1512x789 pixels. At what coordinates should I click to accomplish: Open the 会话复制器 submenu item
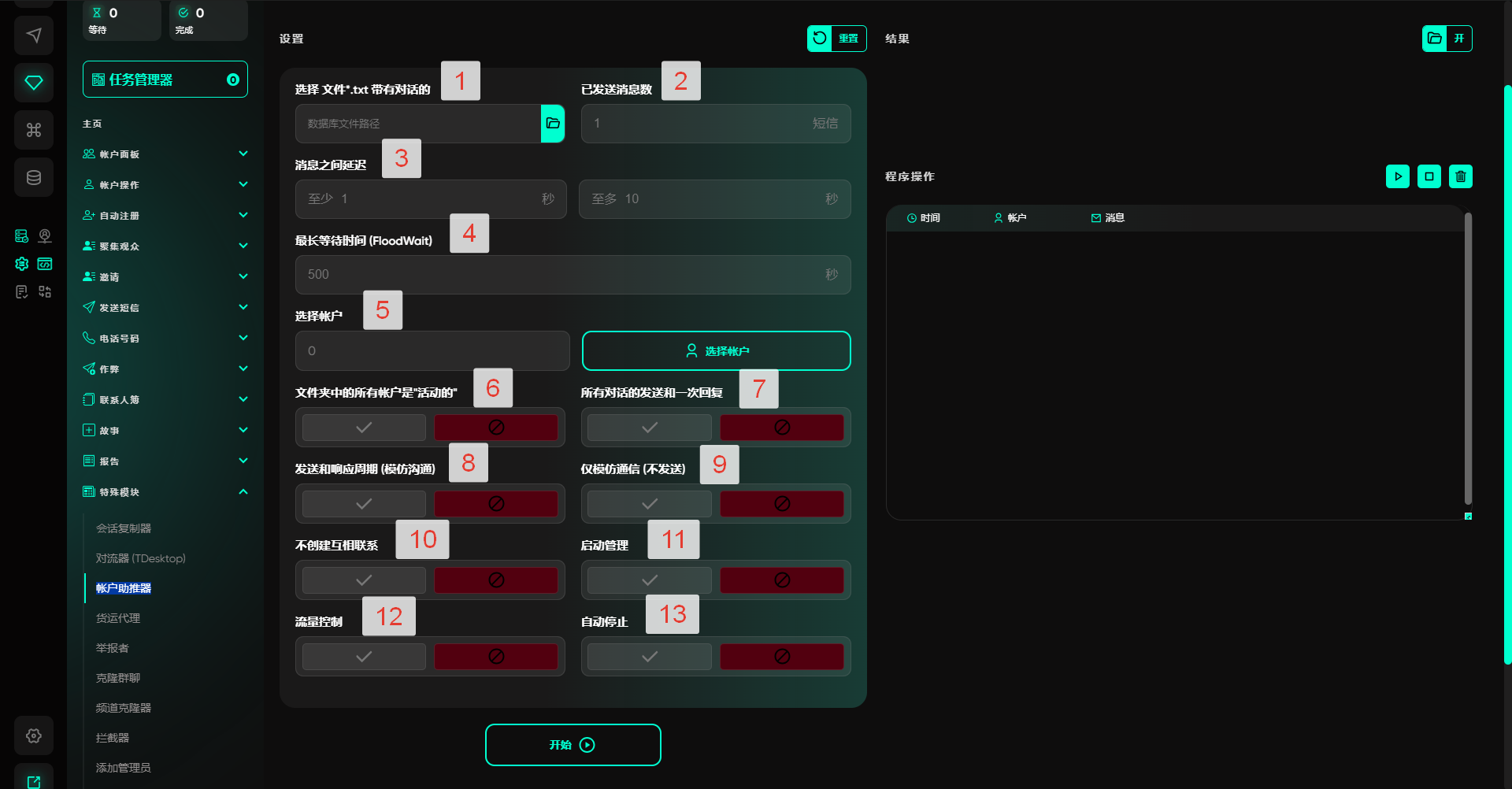pyautogui.click(x=124, y=528)
